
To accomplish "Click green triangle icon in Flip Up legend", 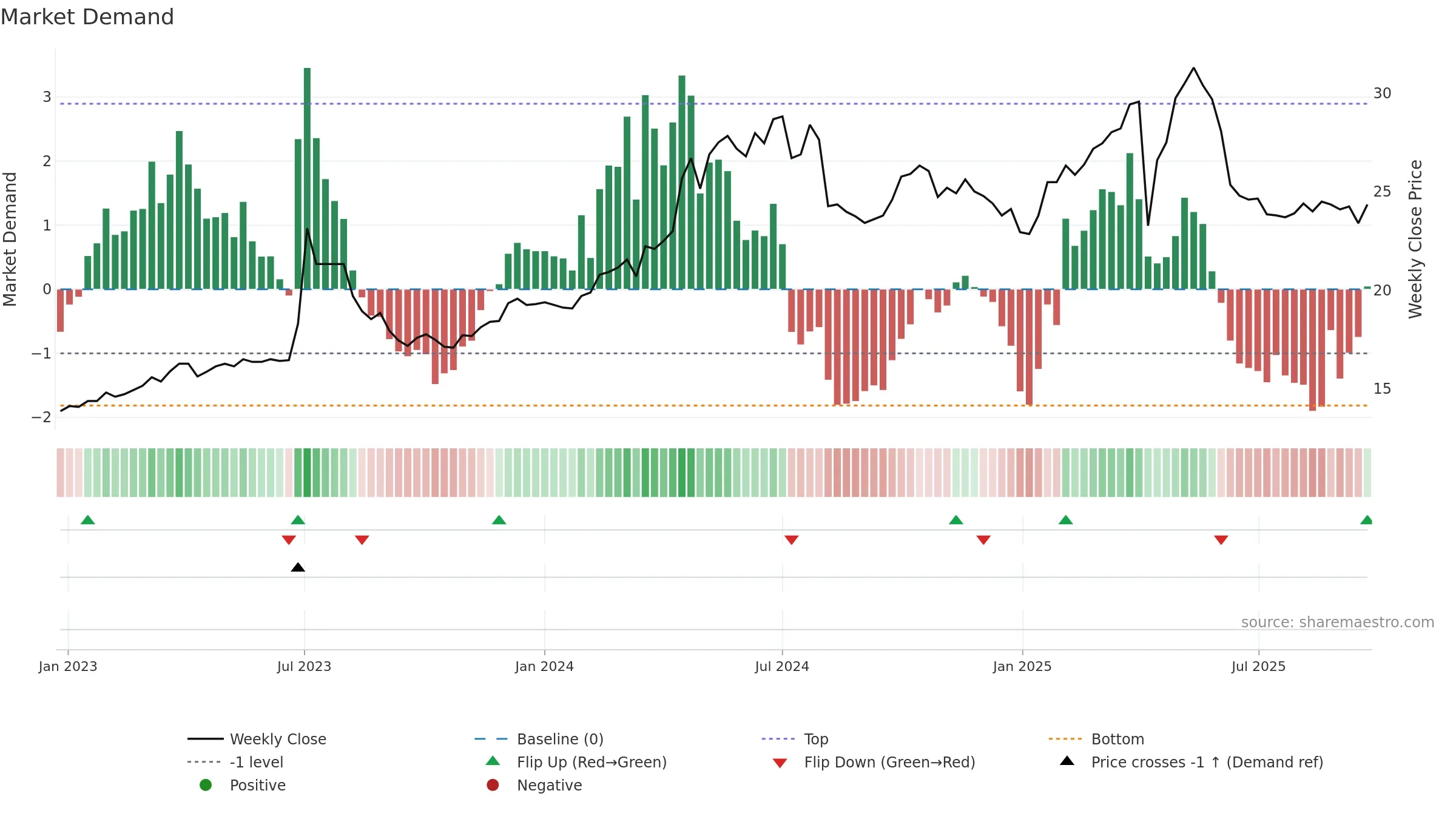I will coord(493,761).
